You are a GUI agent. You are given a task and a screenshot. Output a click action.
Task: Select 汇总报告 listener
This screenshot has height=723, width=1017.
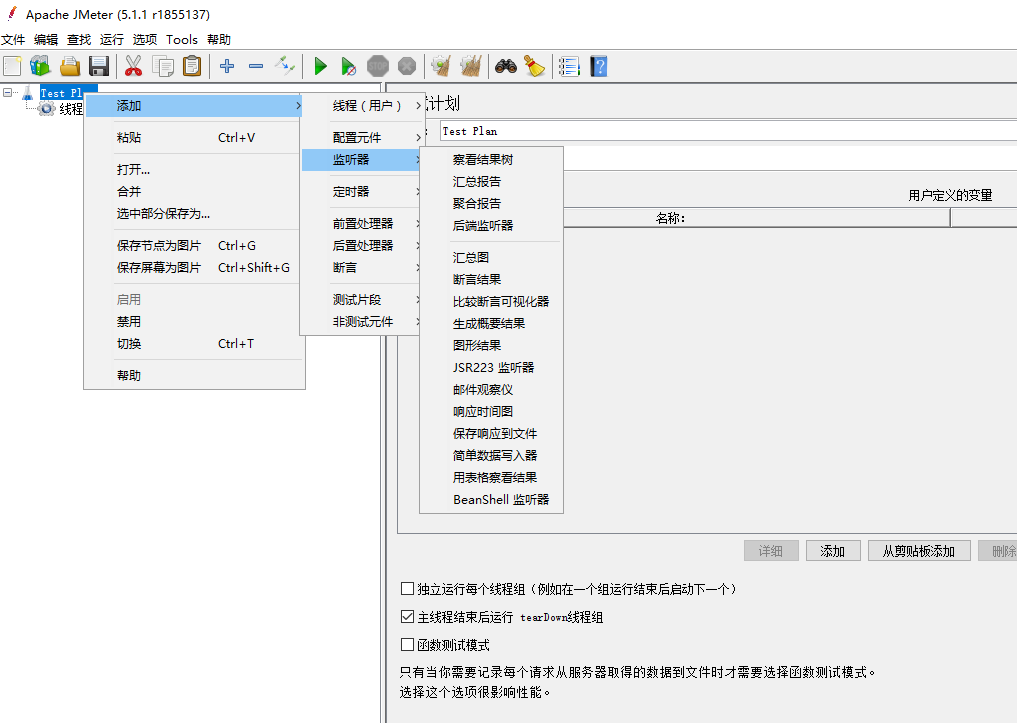click(491, 182)
